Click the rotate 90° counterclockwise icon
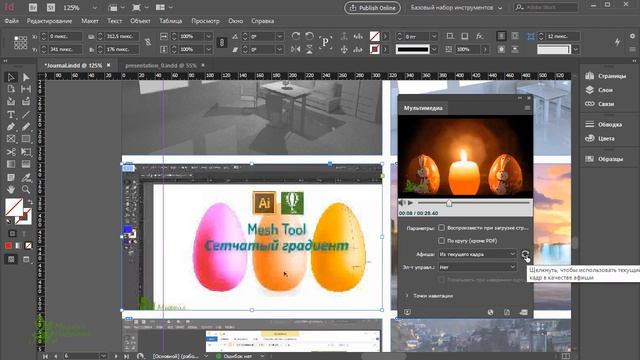Screen dimensions: 640x360 309,36
